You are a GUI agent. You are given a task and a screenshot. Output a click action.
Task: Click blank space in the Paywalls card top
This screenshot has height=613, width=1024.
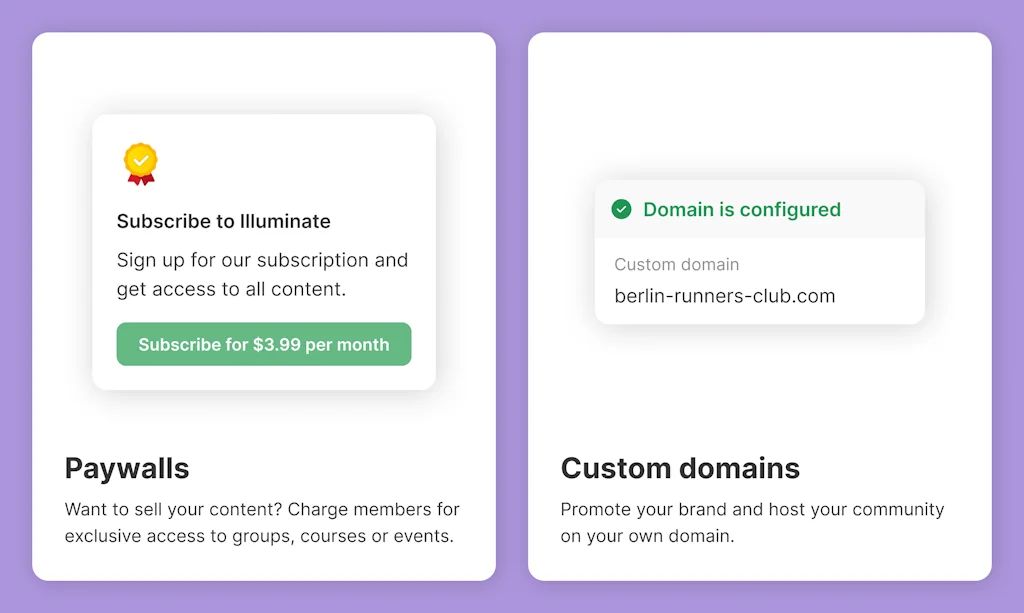pos(263,72)
